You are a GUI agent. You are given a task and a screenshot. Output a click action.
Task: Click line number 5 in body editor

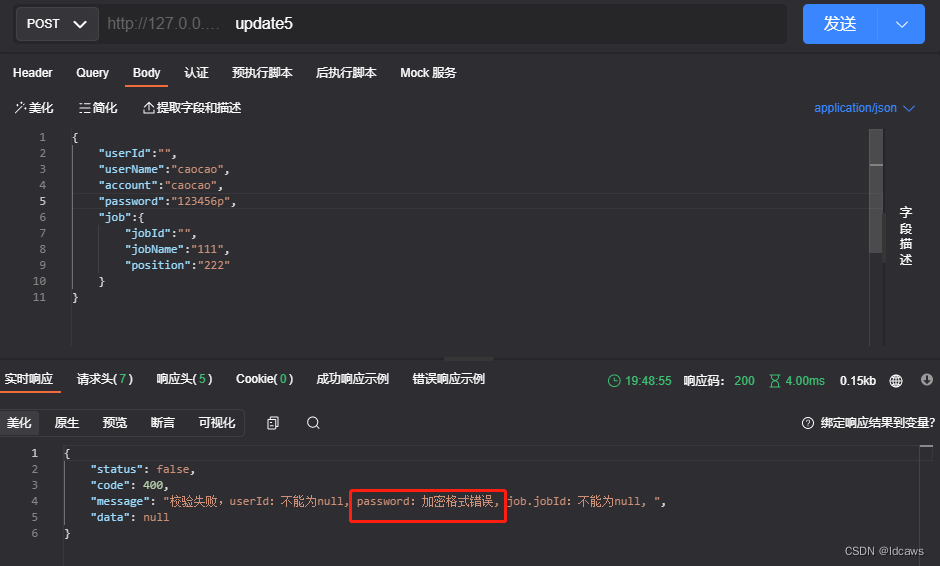coord(43,201)
